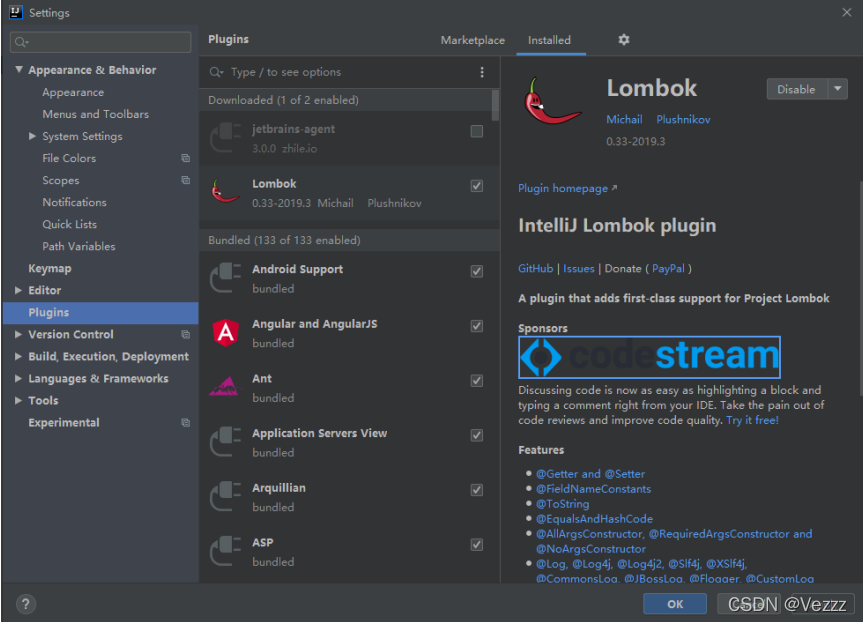Click the Application Servers View plugin icon

click(226, 442)
